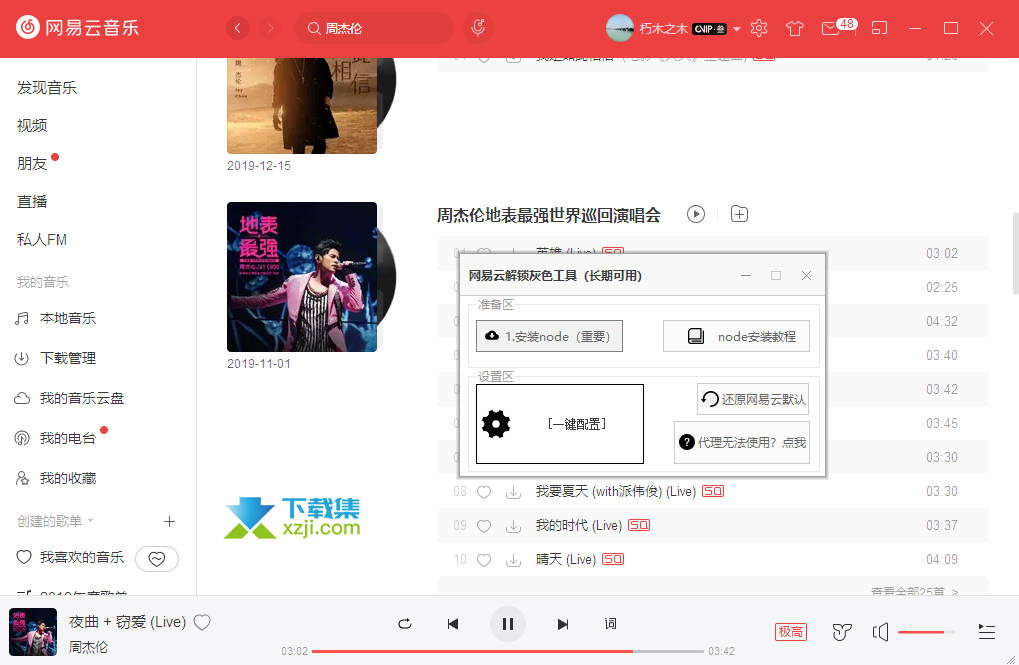Skip to the next track

[x=563, y=624]
